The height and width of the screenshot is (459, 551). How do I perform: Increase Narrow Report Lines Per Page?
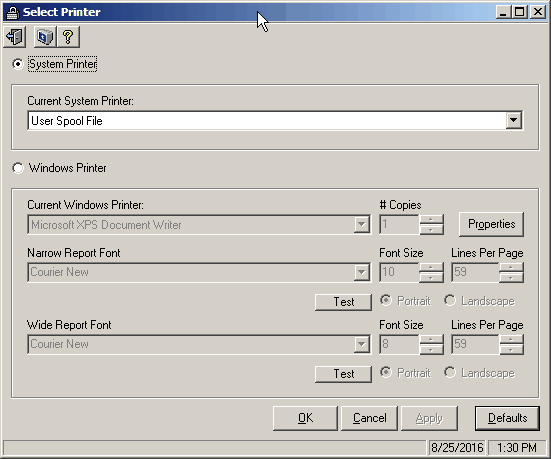[x=511, y=267]
